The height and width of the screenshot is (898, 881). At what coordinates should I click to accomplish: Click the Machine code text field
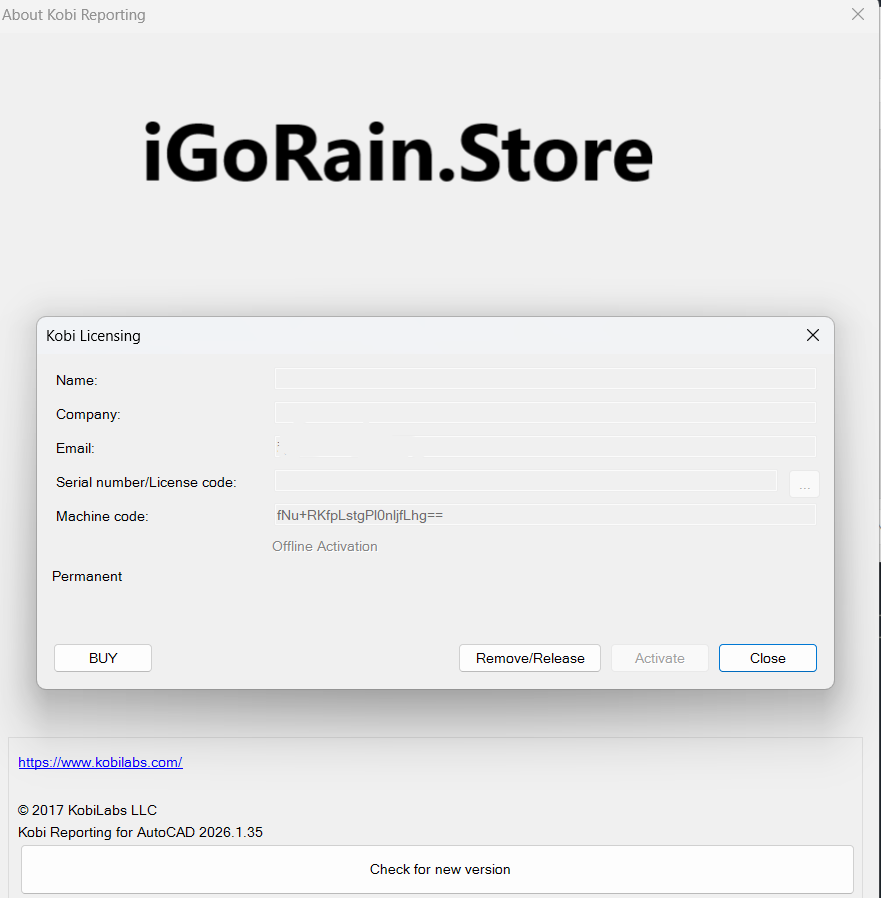[x=545, y=515]
